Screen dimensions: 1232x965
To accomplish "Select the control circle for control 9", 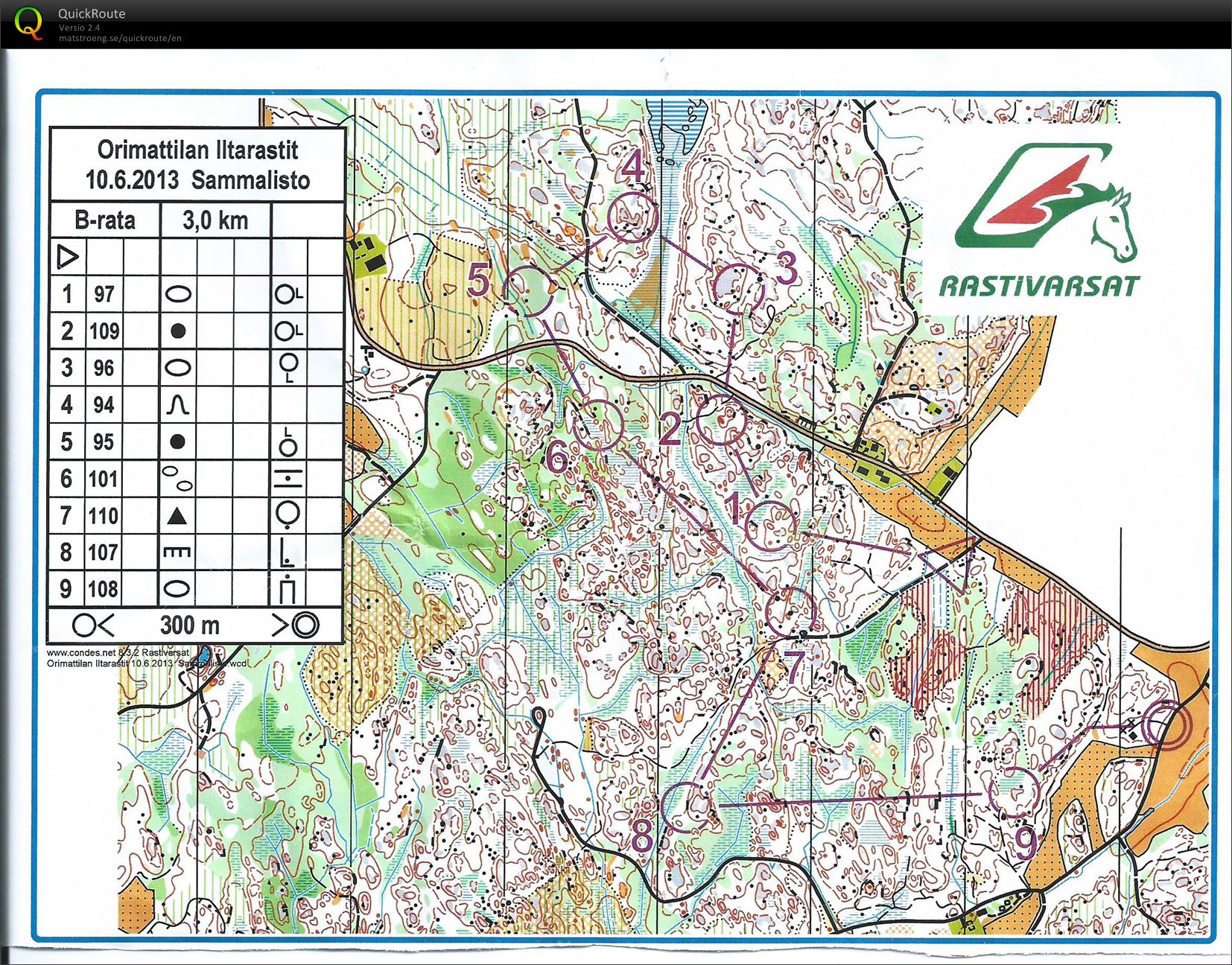I will (1013, 792).
